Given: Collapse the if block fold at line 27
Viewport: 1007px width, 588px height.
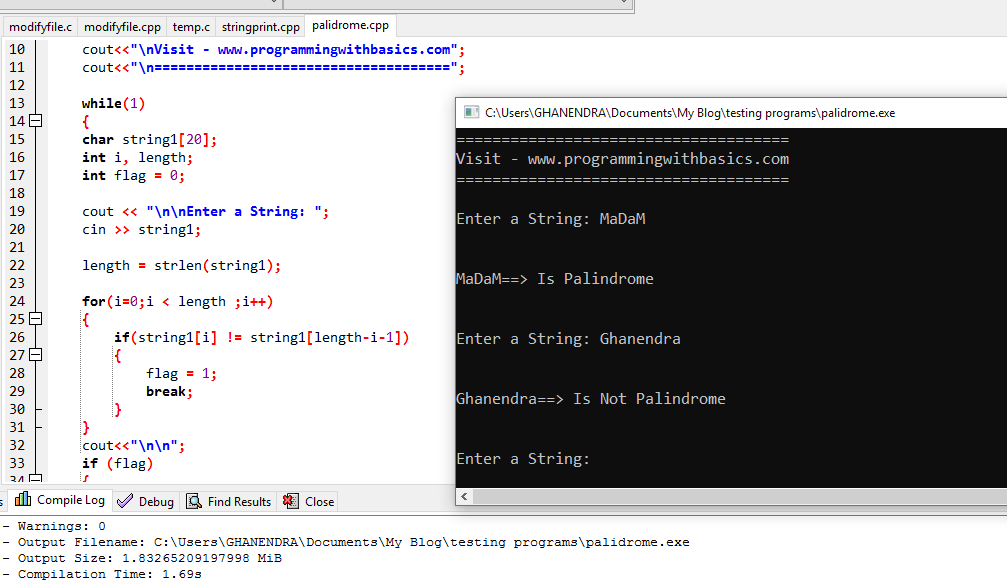Looking at the screenshot, I should tap(33, 355).
